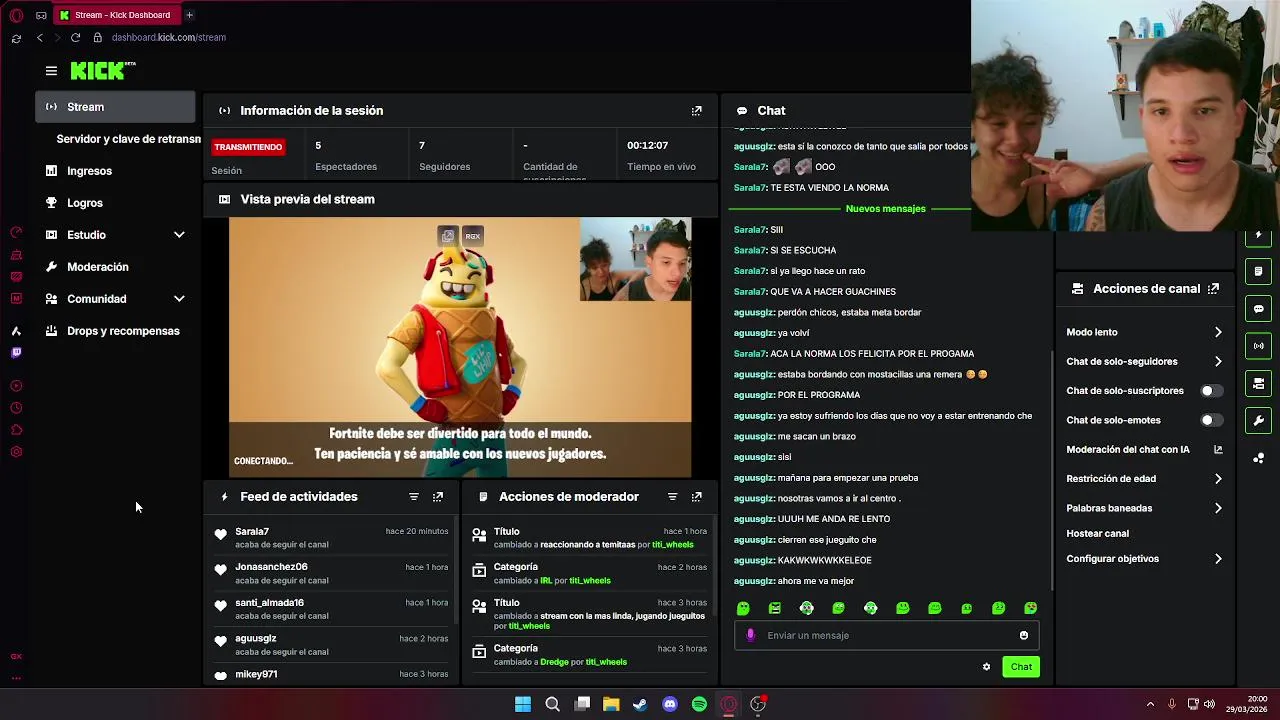The image size is (1280, 720).
Task: Expand the Comunidad sidebar section
Action: (179, 299)
